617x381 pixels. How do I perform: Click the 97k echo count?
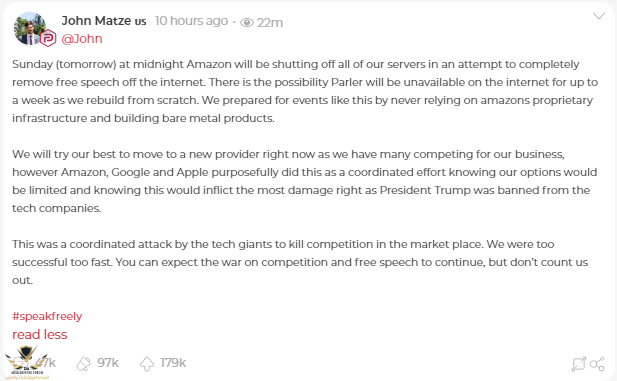pos(108,363)
